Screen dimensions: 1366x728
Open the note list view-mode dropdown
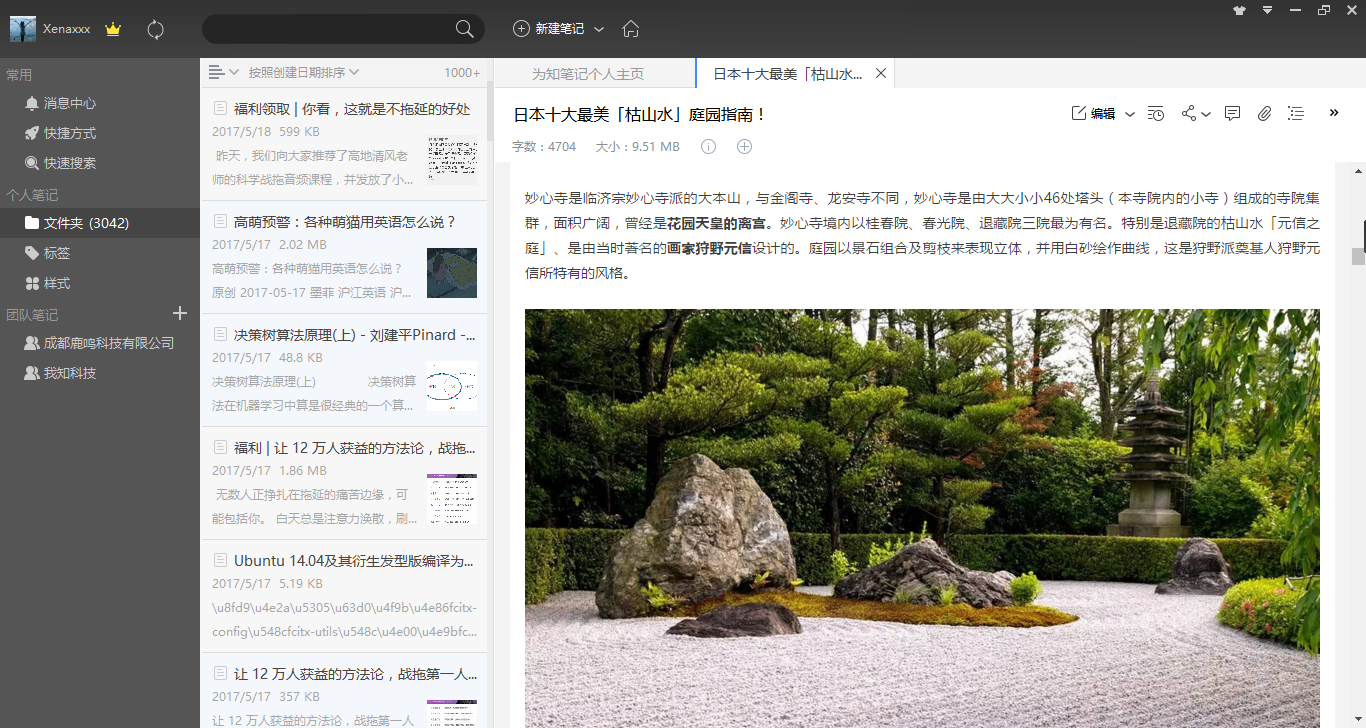click(223, 72)
